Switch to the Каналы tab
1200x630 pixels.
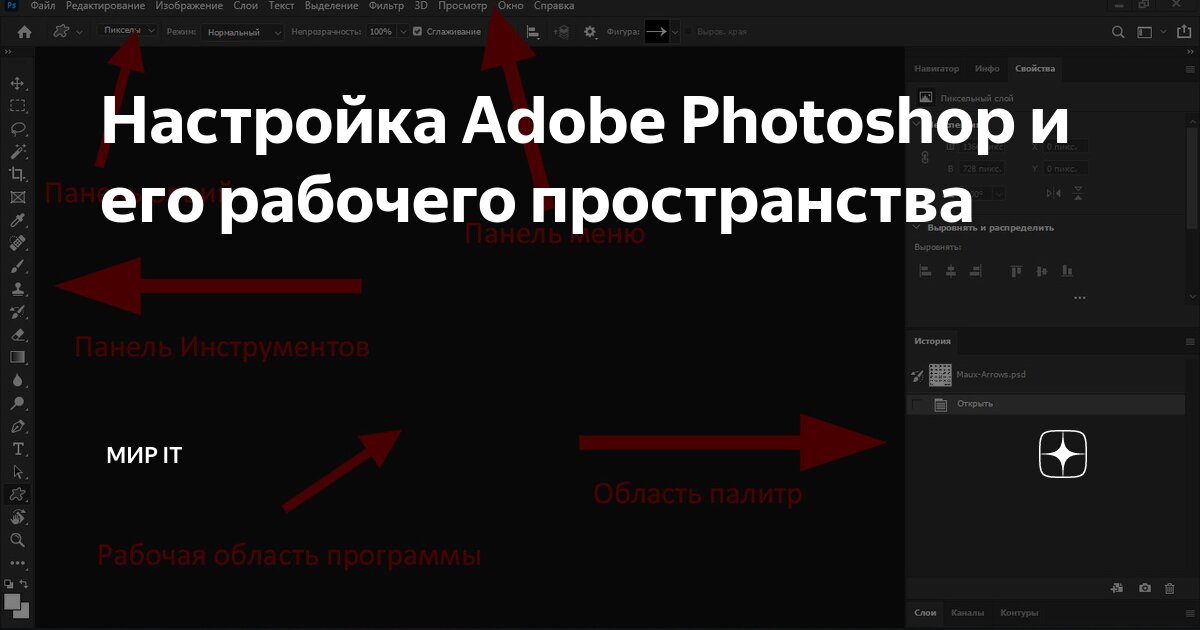tap(967, 612)
